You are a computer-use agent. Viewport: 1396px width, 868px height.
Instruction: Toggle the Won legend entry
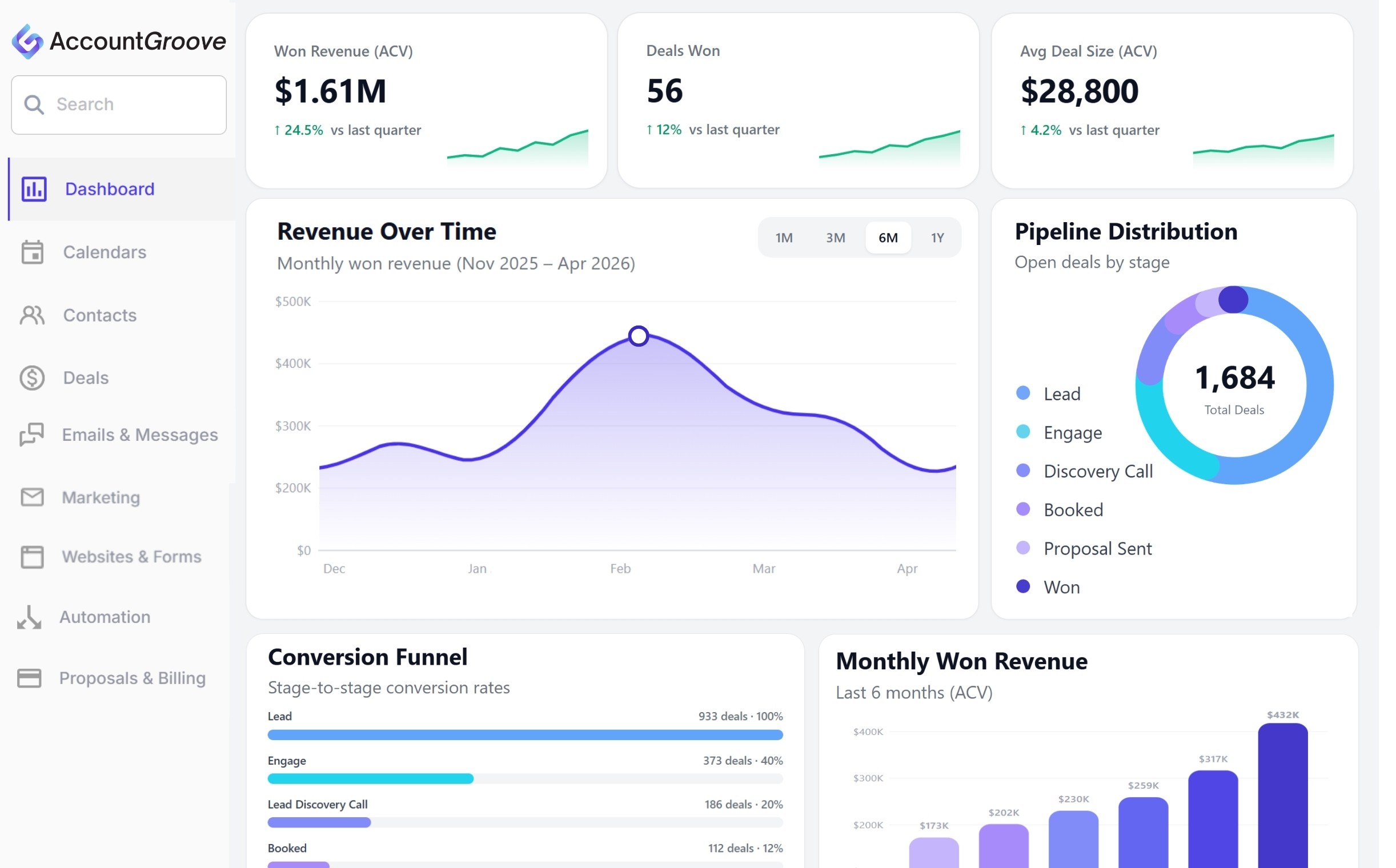point(1061,587)
